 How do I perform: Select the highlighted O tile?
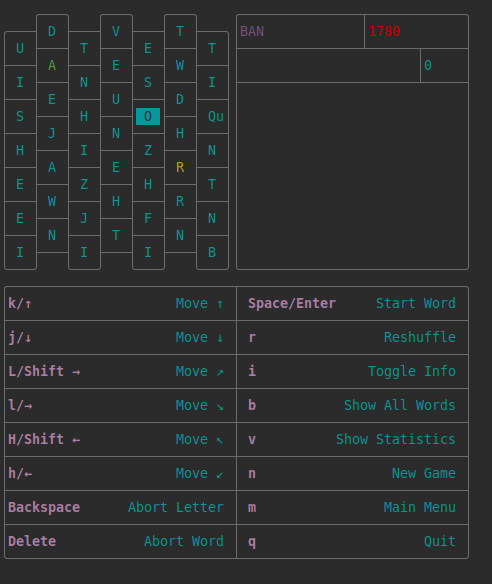(x=148, y=117)
